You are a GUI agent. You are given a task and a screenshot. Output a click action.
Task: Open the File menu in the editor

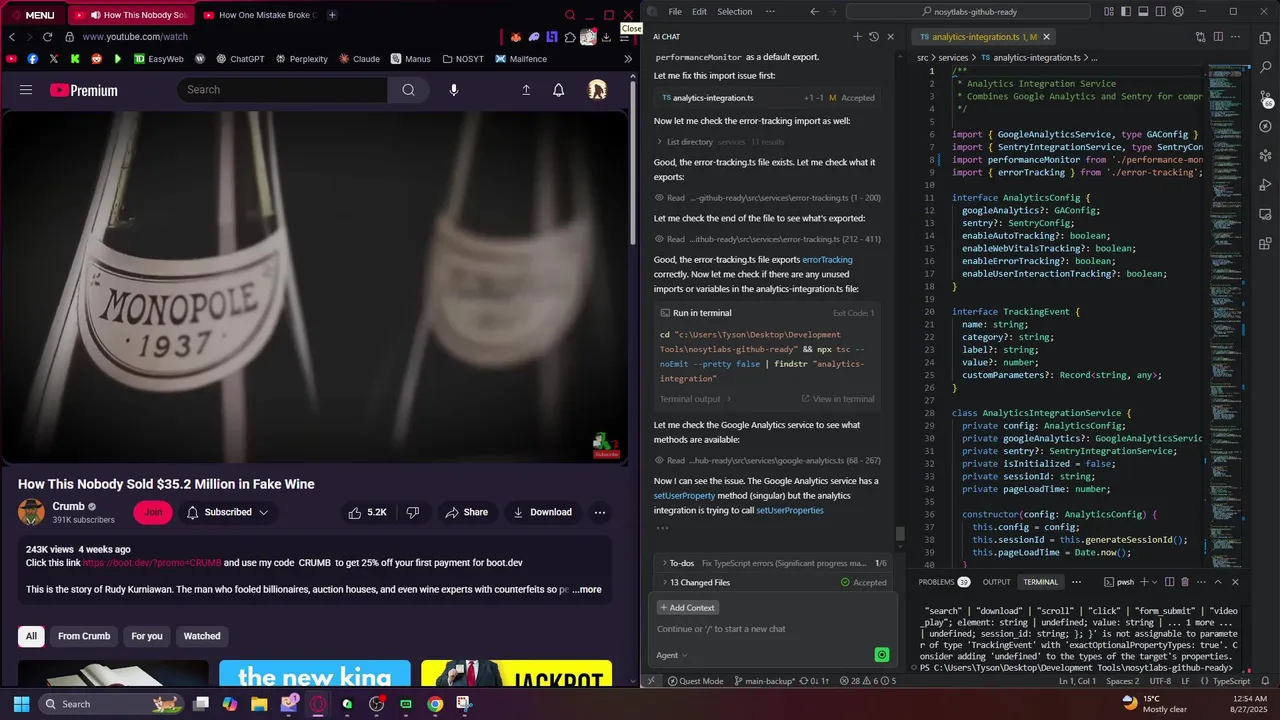tap(675, 12)
